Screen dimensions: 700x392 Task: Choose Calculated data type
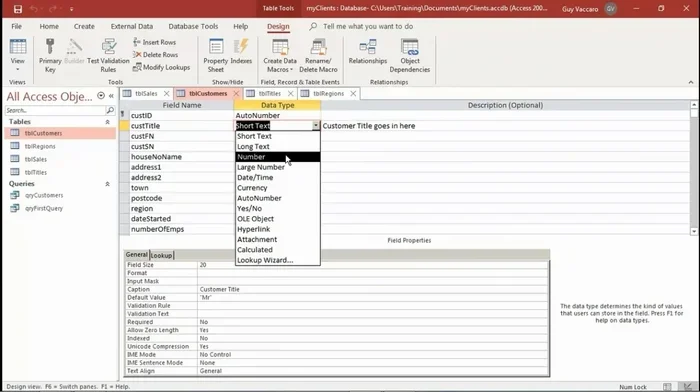pos(278,250)
